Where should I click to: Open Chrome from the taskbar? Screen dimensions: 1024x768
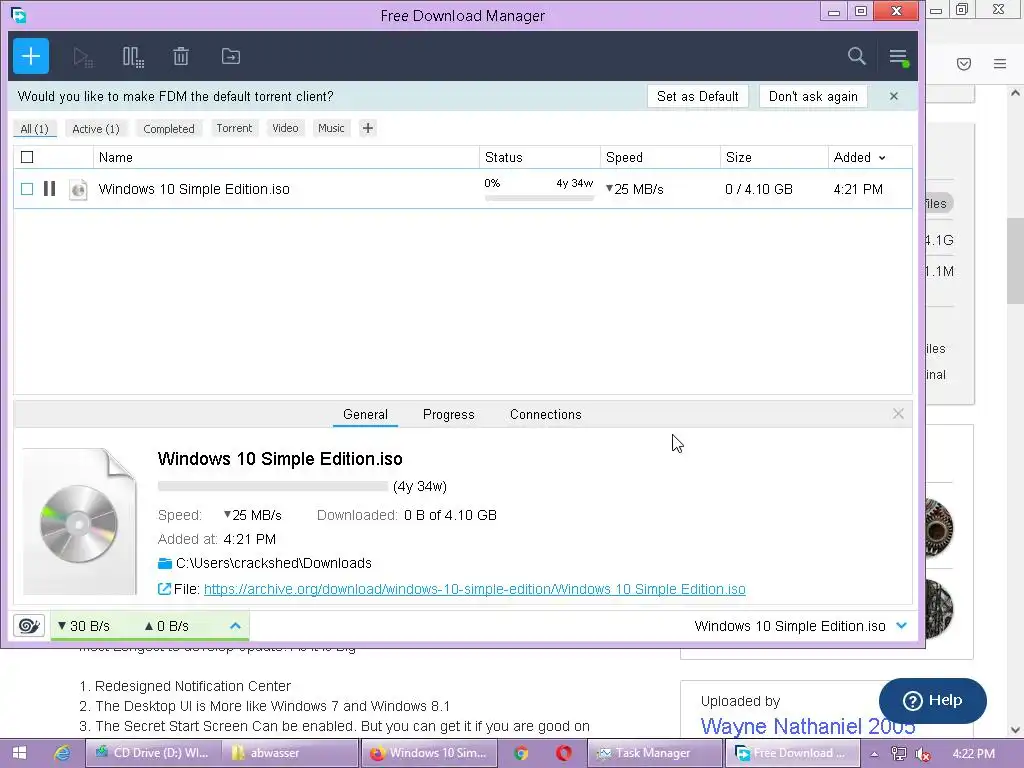(x=520, y=753)
